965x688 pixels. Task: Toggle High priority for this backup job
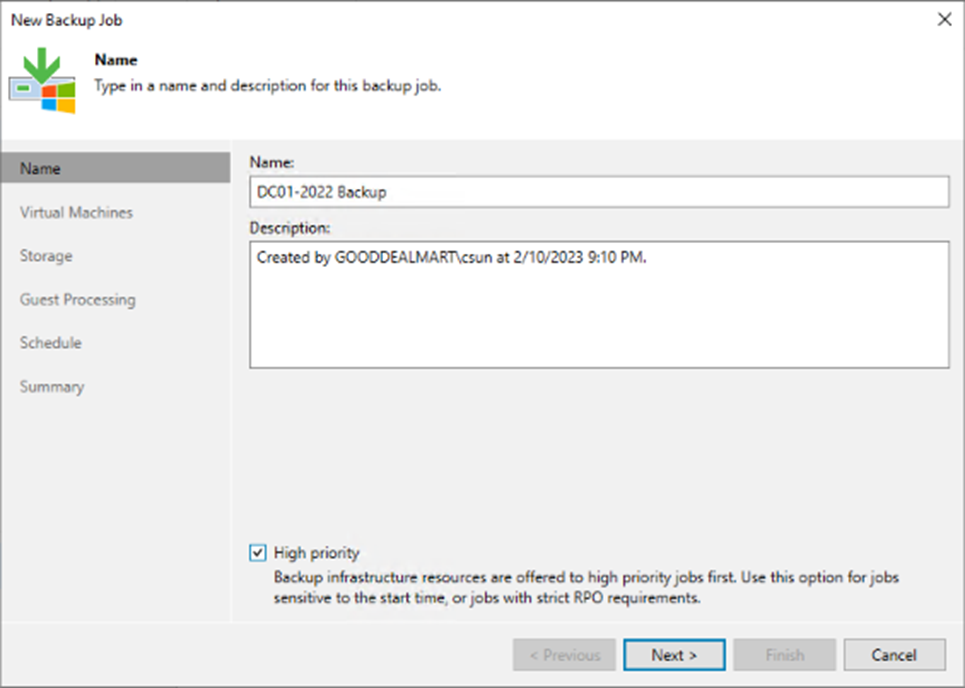coord(258,552)
